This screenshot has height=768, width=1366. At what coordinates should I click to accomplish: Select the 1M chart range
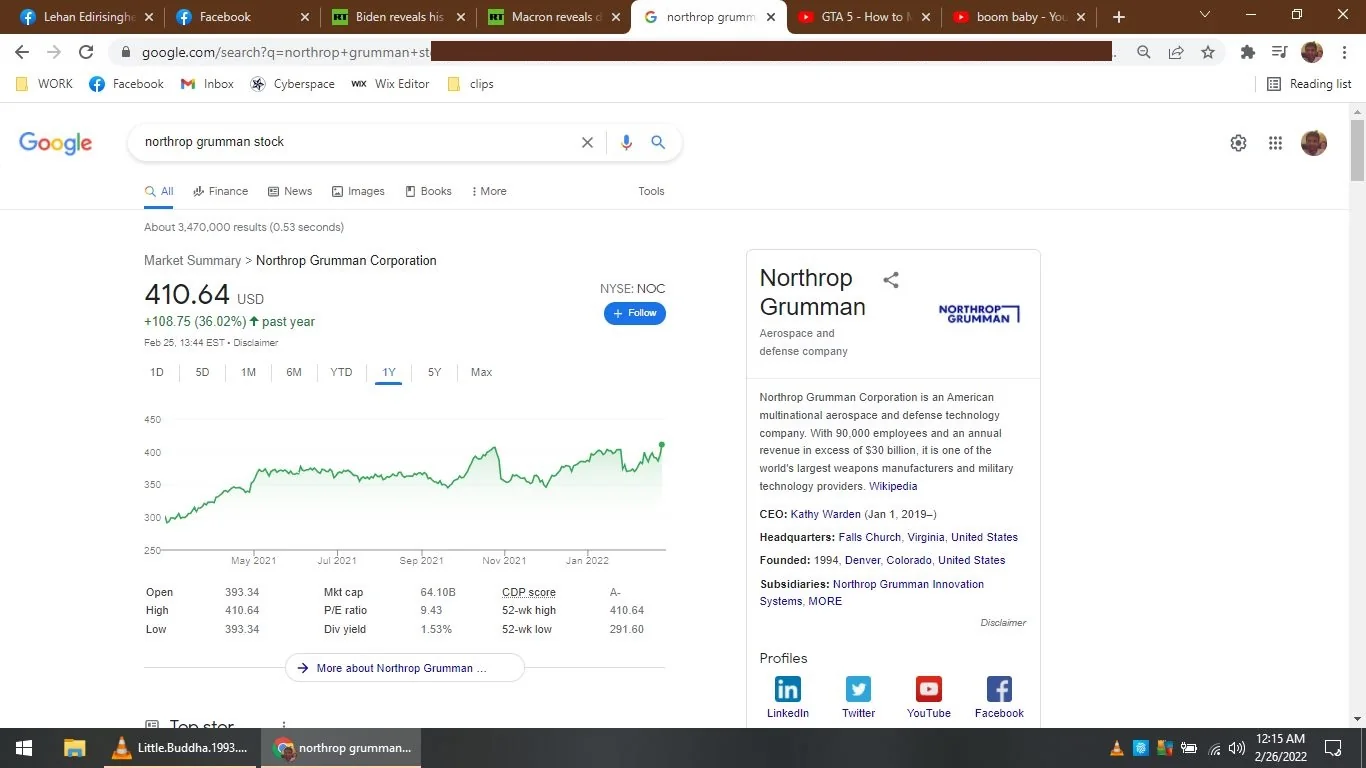pyautogui.click(x=248, y=372)
